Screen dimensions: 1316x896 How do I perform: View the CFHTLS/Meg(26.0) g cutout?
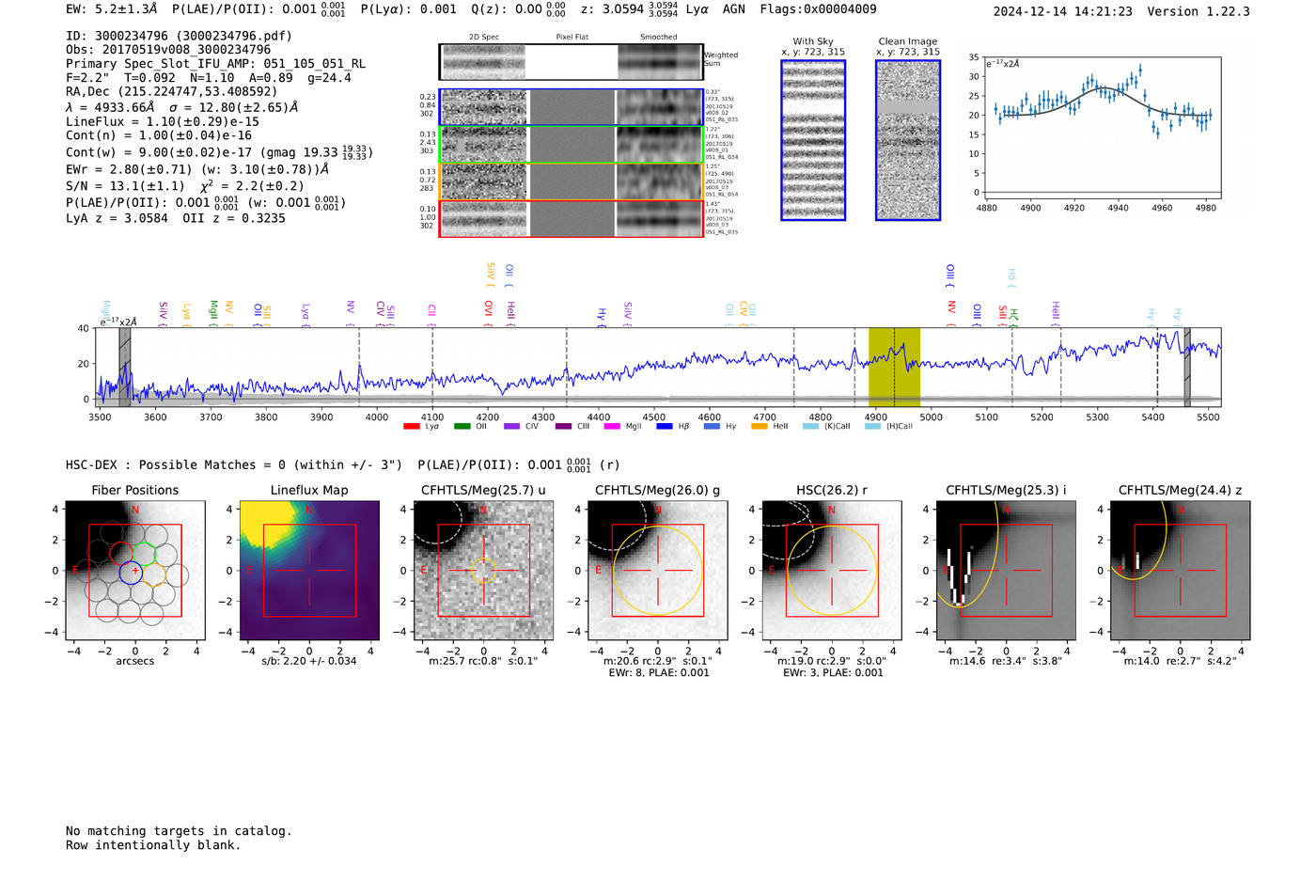pyautogui.click(x=657, y=571)
